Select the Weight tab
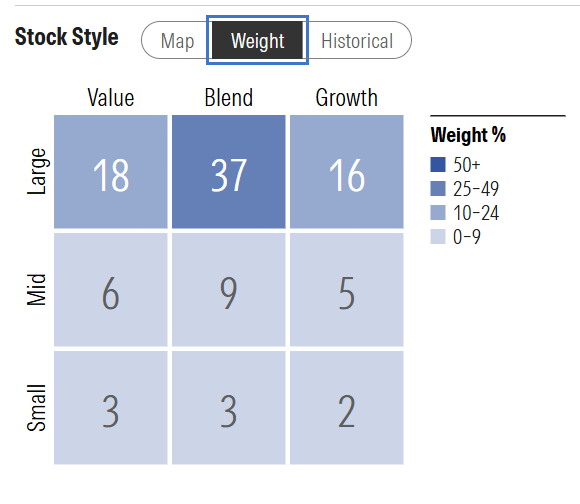Screen dimensions: 580x504 point(257,40)
